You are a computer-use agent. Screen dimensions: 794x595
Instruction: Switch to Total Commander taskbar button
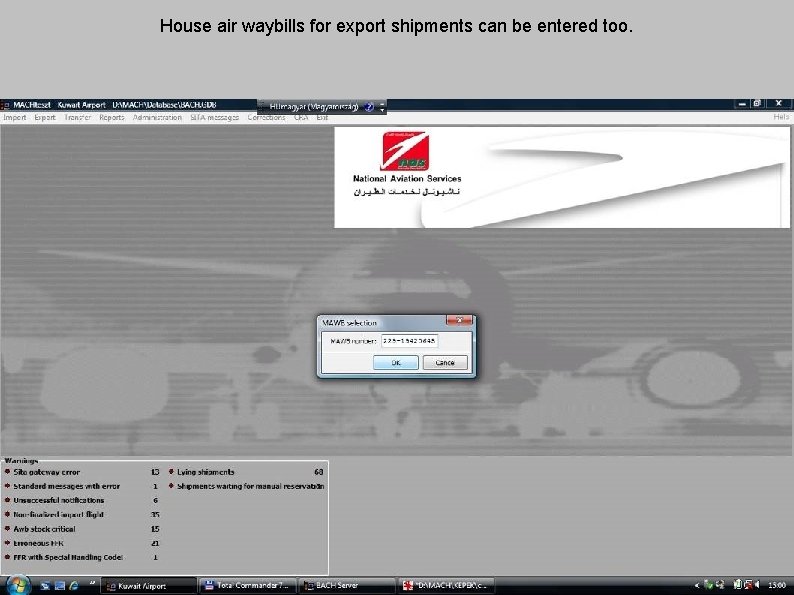tap(247, 586)
